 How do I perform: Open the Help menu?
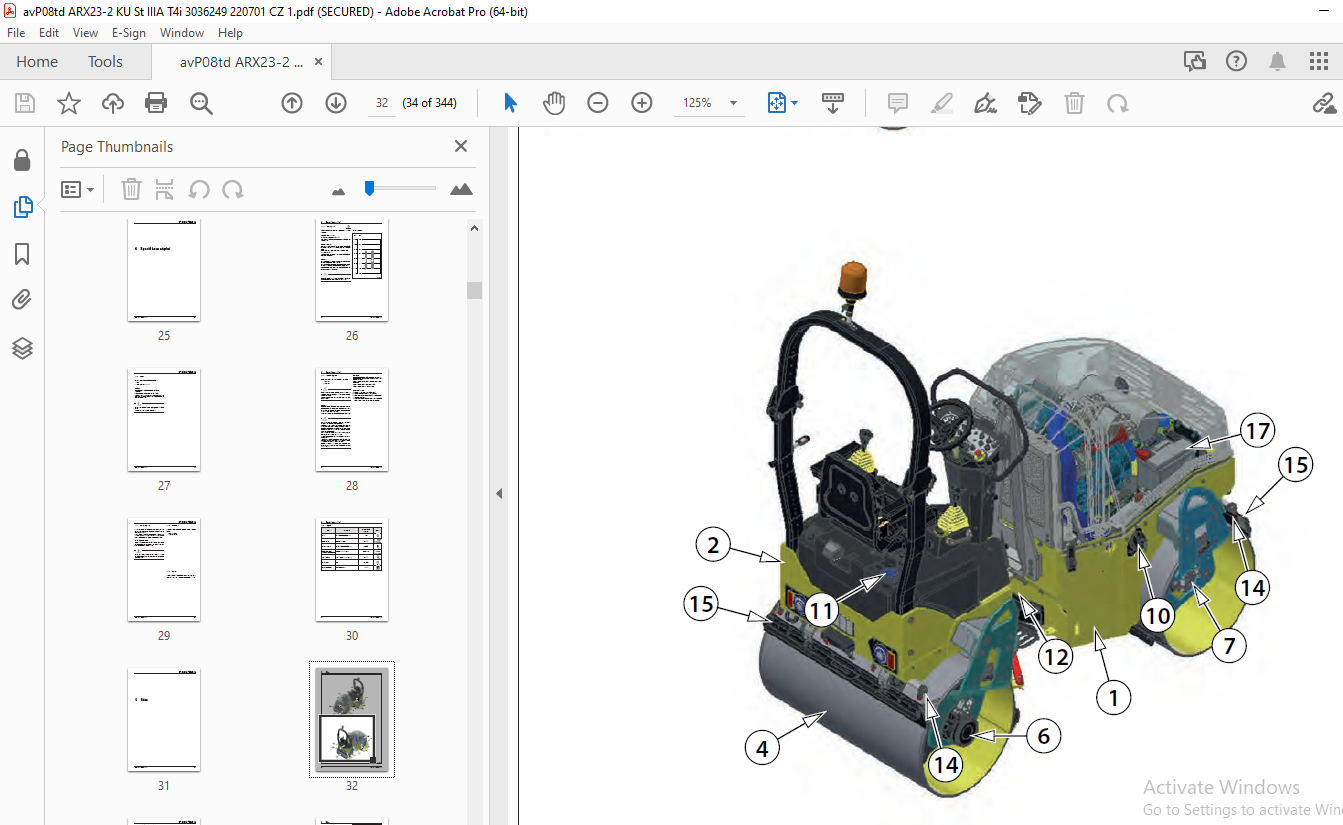tap(230, 33)
